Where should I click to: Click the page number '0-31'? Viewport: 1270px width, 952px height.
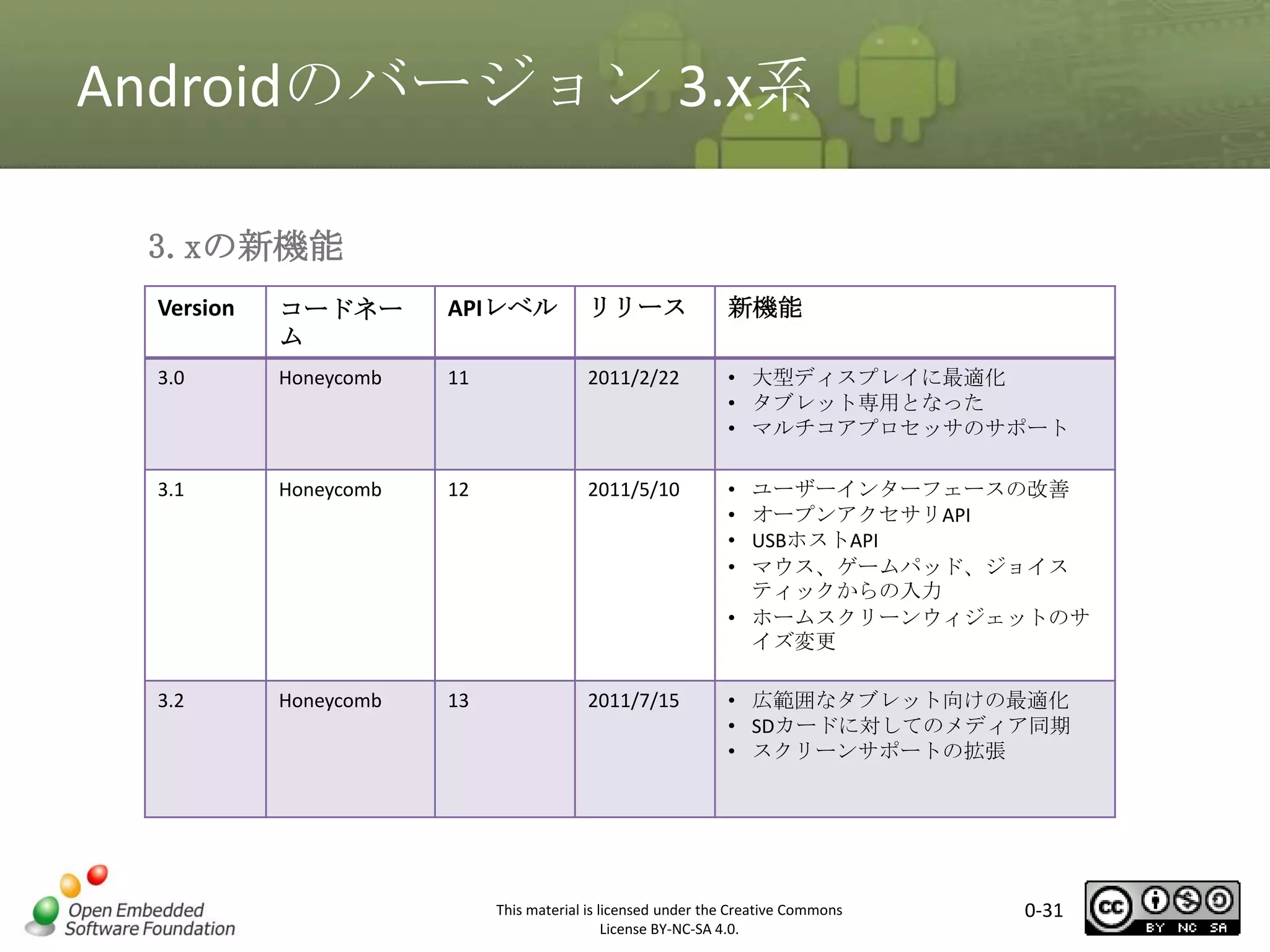click(x=1044, y=910)
